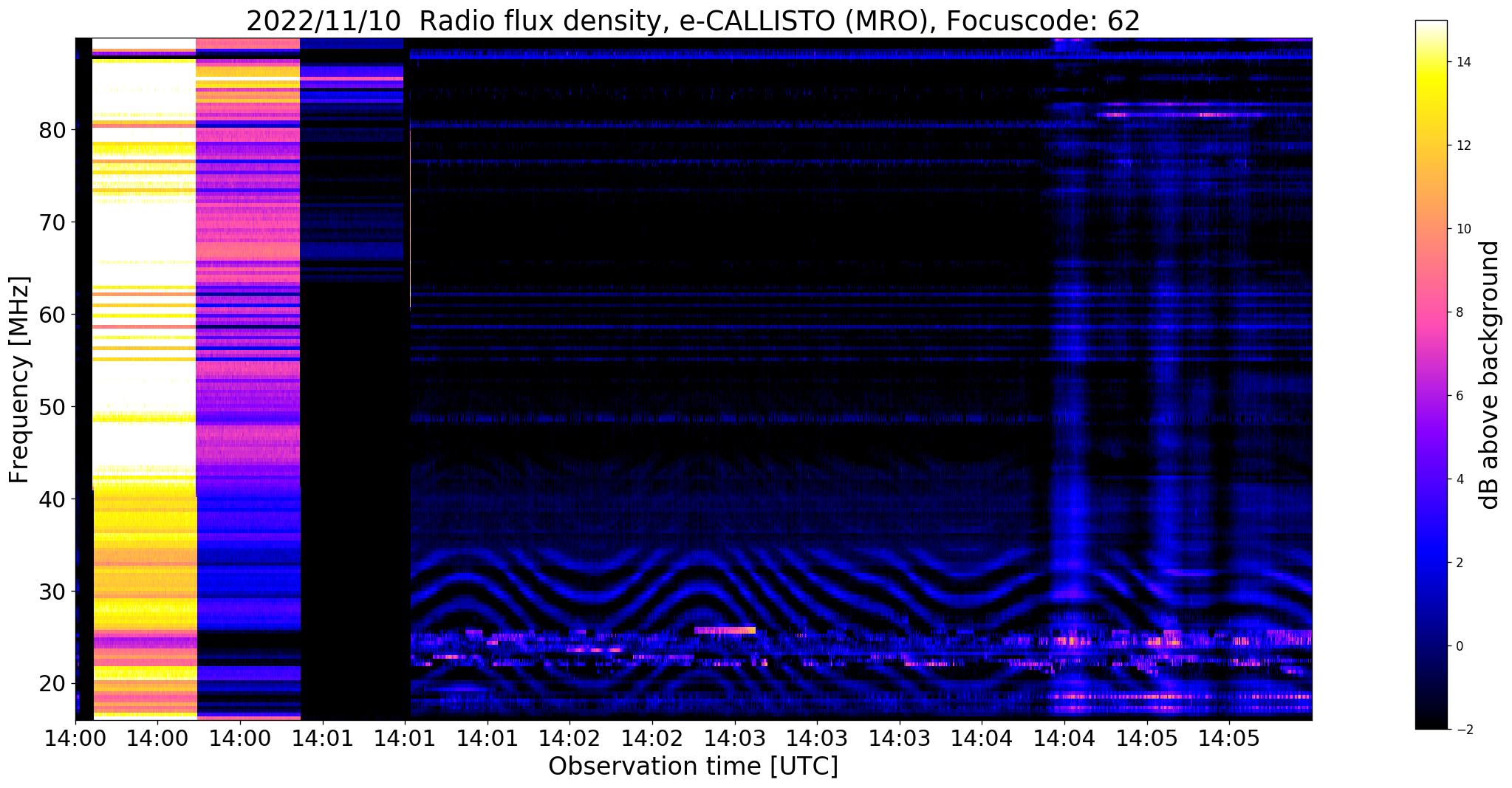Click the 60 tick on the frequency axis
The width and height of the screenshot is (1512, 788).
(53, 315)
